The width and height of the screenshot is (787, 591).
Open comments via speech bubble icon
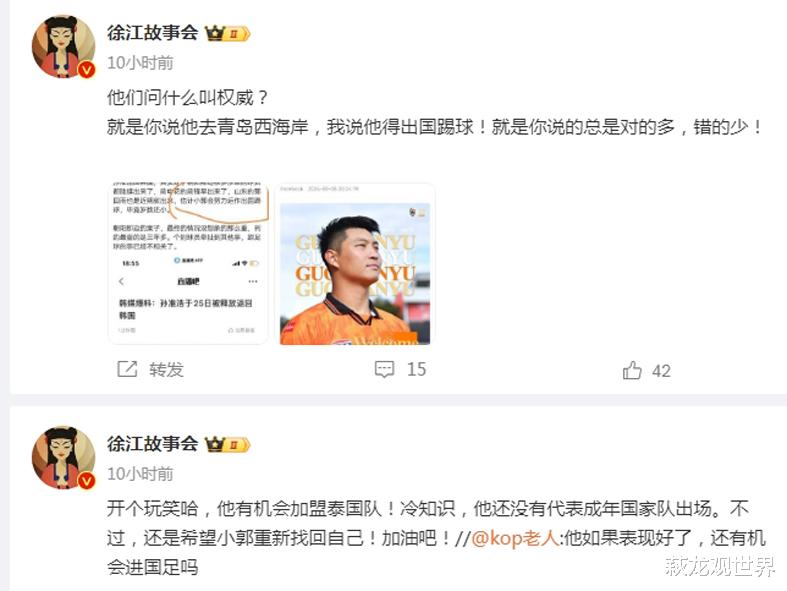(384, 369)
